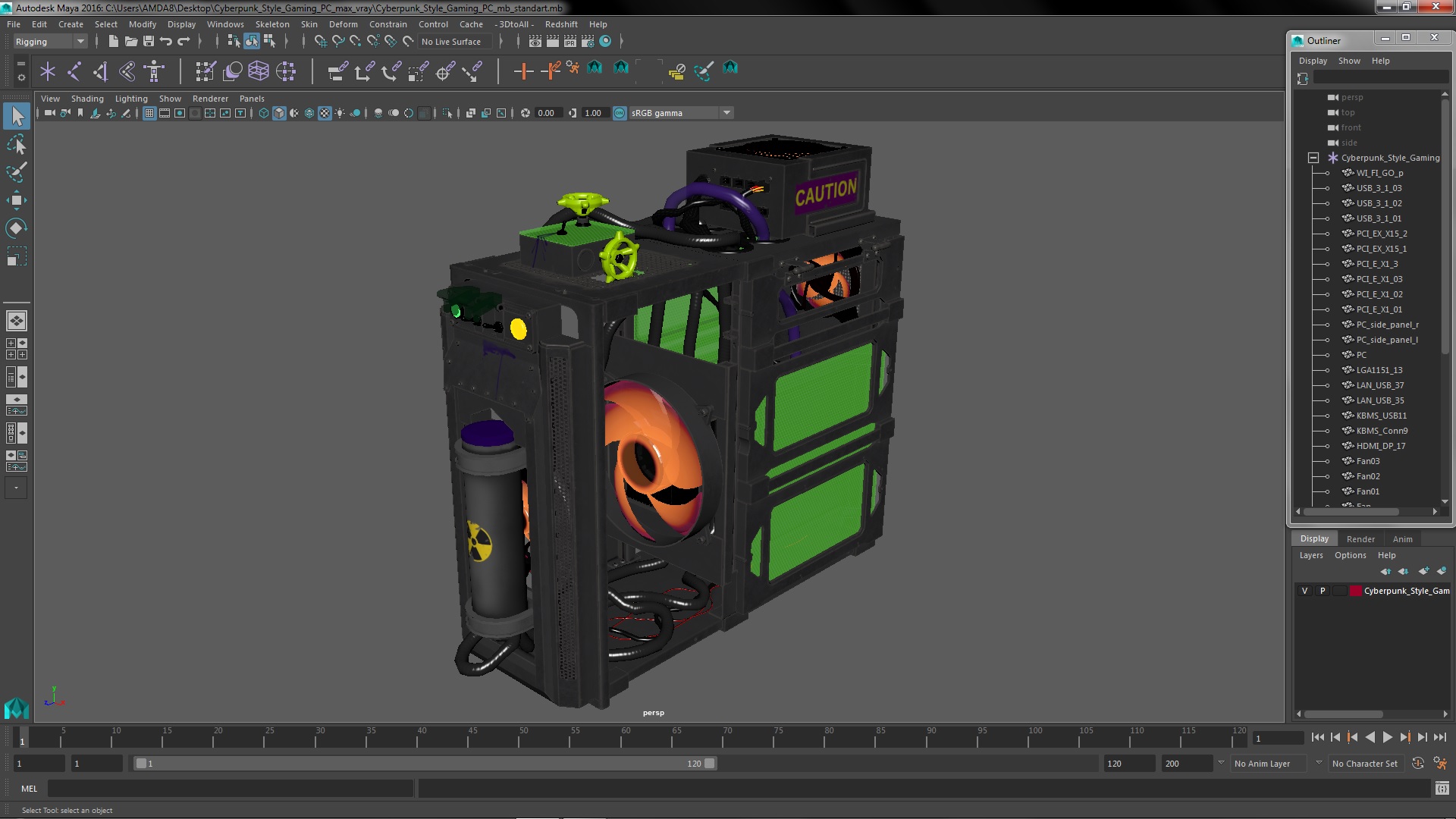Open the Skeleton menu

point(271,24)
